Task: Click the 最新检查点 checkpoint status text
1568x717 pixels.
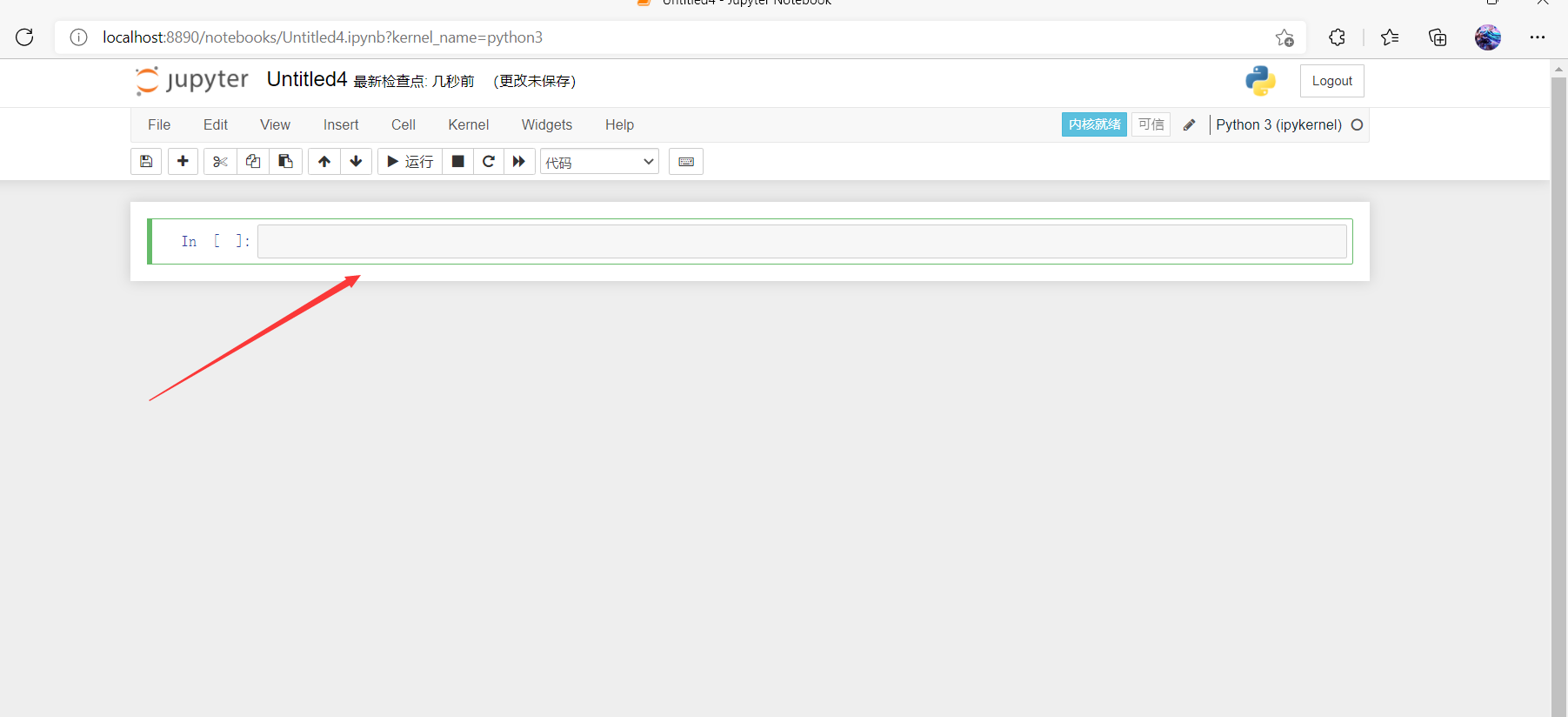Action: (414, 81)
